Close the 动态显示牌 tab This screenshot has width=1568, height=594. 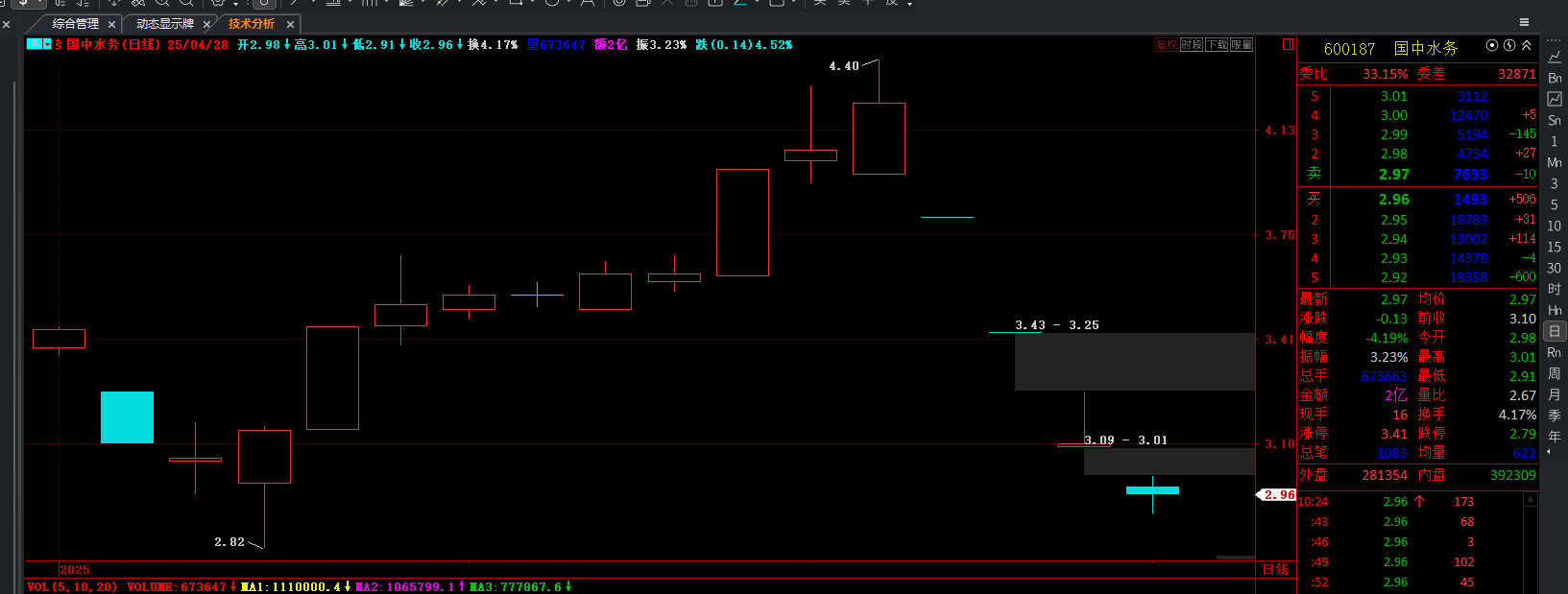[x=206, y=25]
